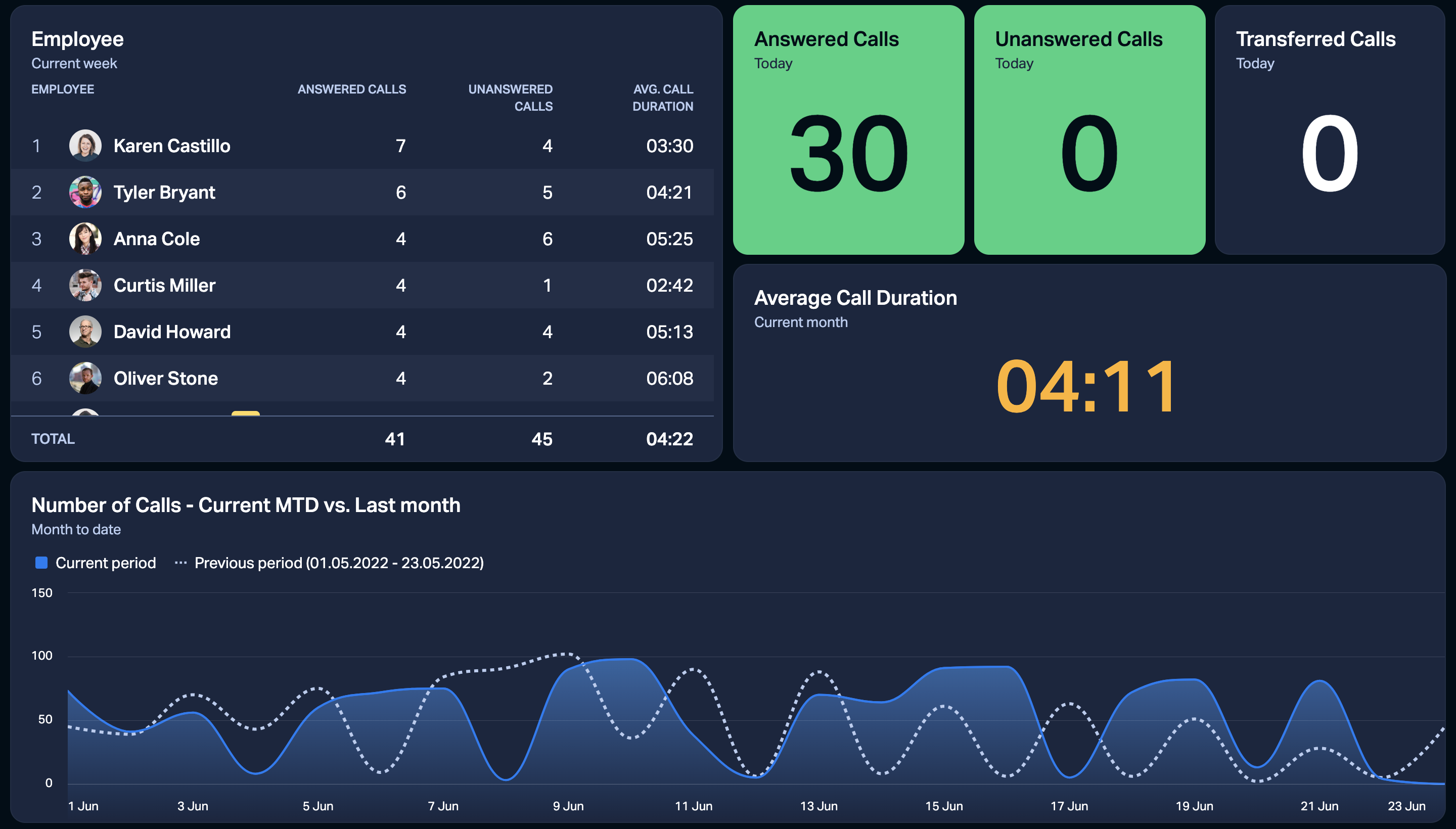Sort by UNANSWERED CALLS column header
Image resolution: width=1456 pixels, height=829 pixels.
pyautogui.click(x=510, y=98)
